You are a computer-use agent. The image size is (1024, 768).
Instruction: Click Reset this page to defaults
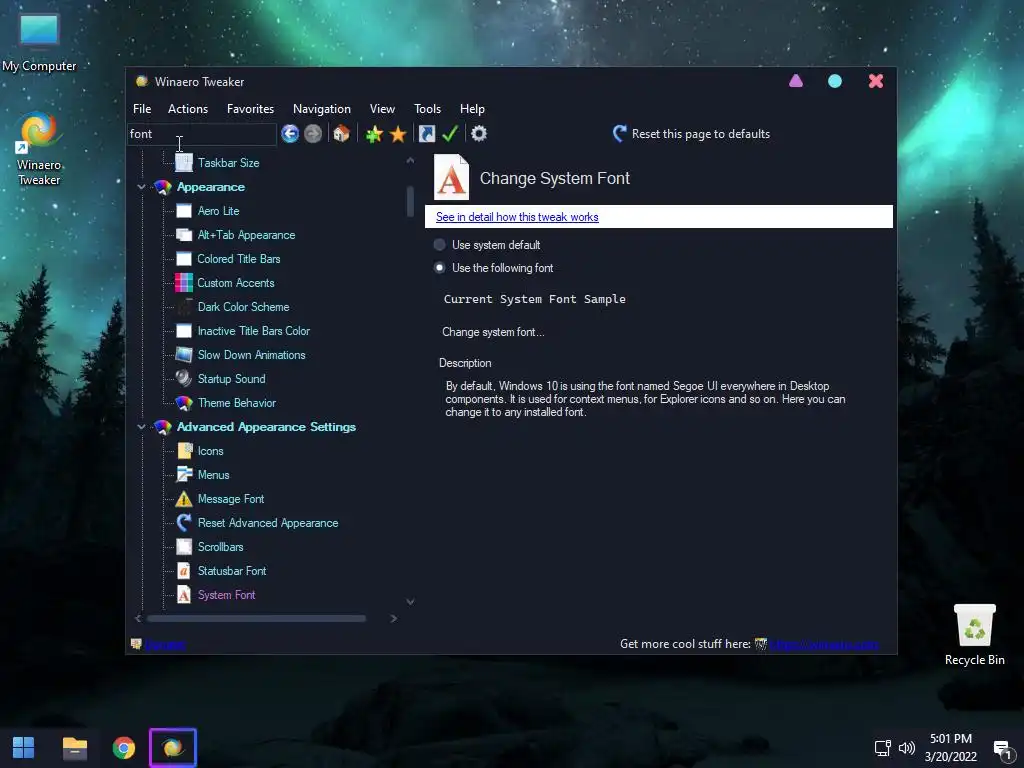click(x=691, y=134)
